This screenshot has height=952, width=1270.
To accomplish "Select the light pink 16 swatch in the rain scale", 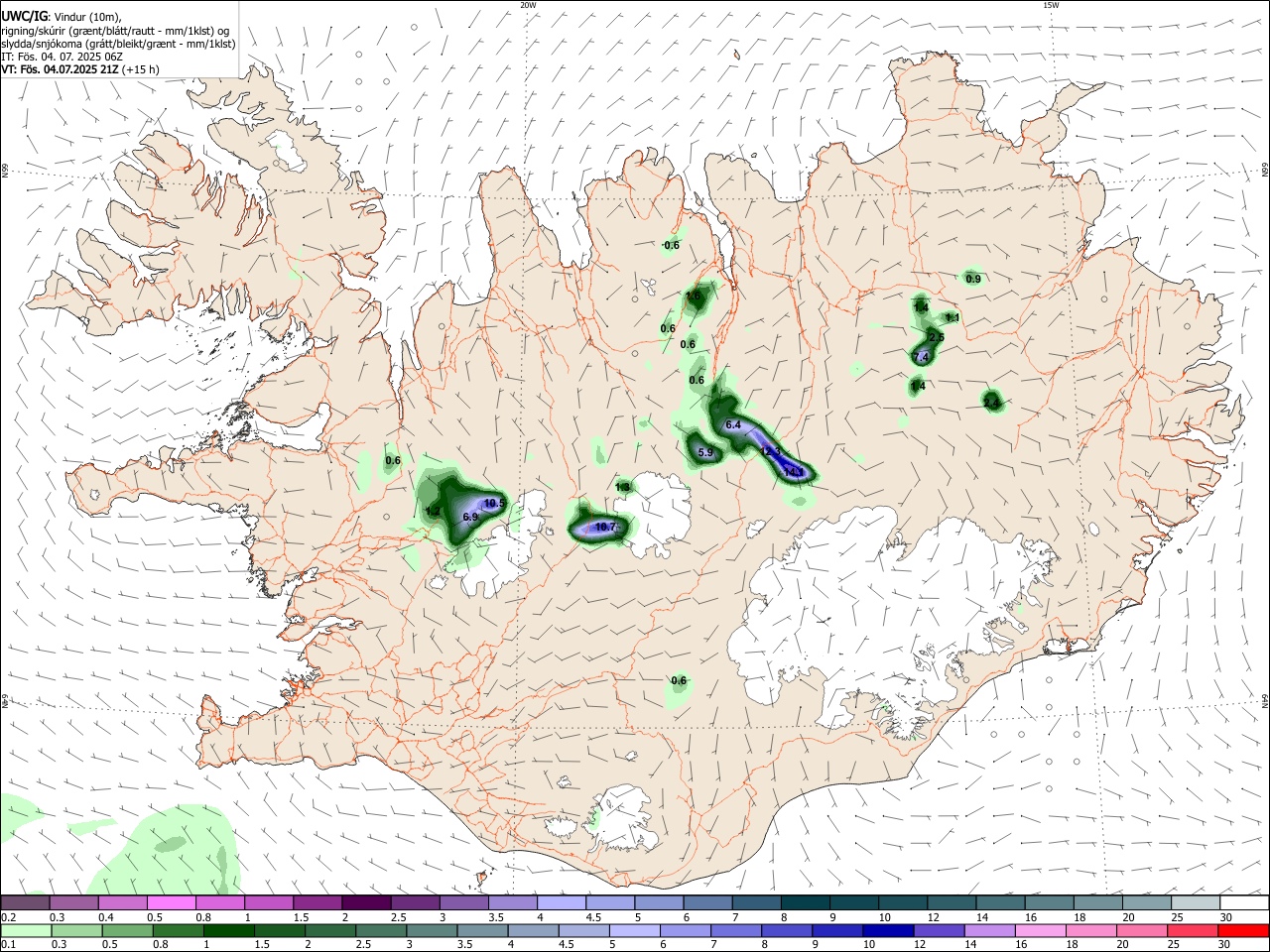I will (x=1040, y=931).
